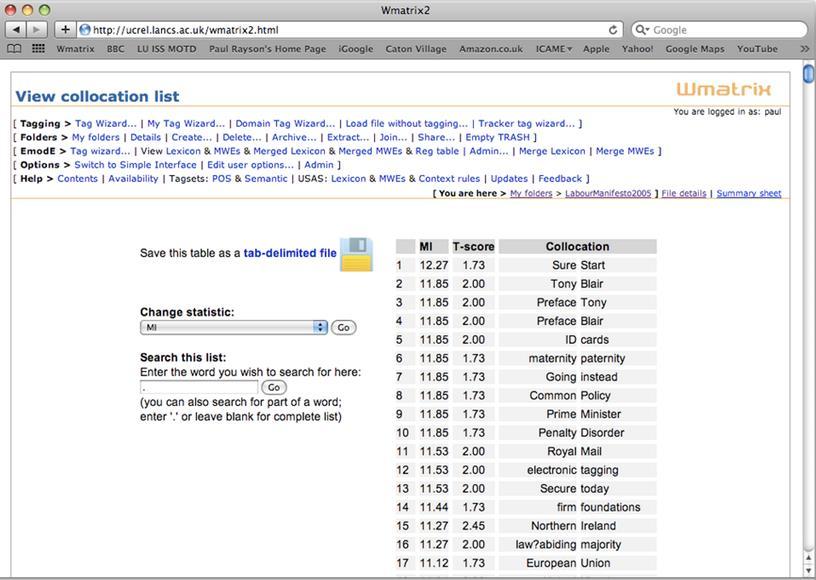Show more bookmarks with double-chevron
Image resolution: width=816 pixels, height=580 pixels.
tap(805, 48)
